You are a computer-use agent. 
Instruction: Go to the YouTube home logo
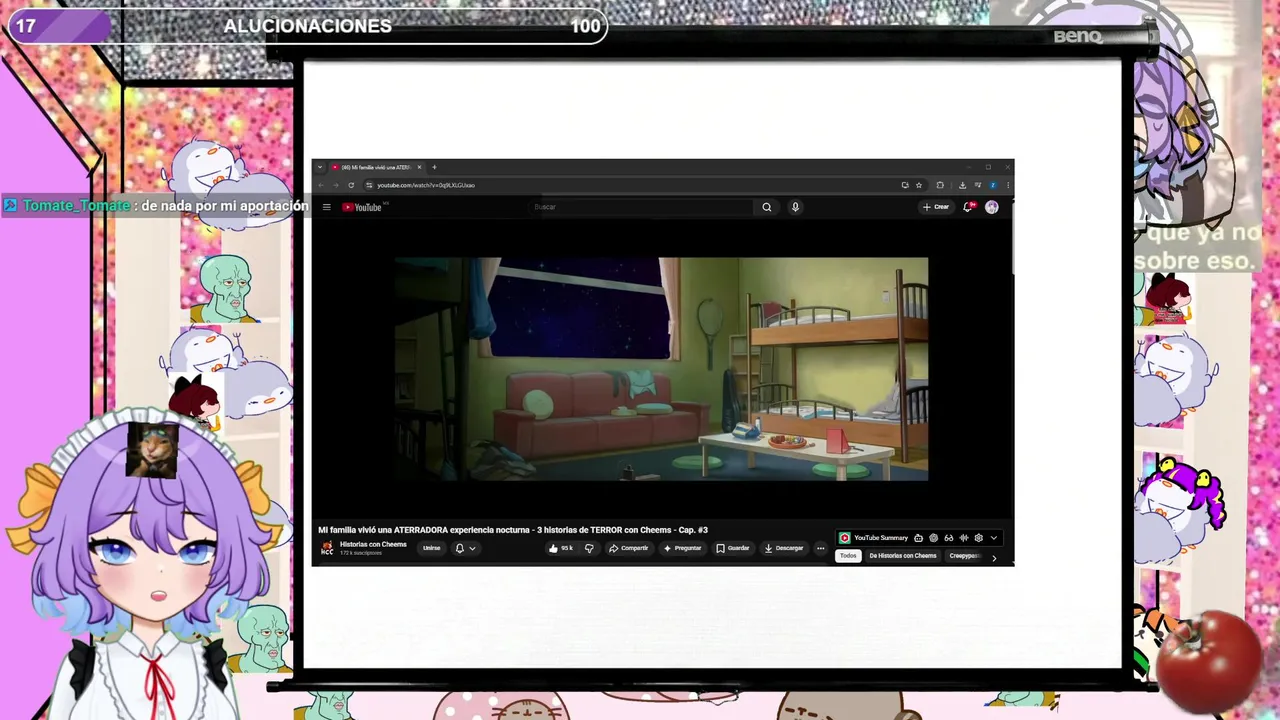362,207
